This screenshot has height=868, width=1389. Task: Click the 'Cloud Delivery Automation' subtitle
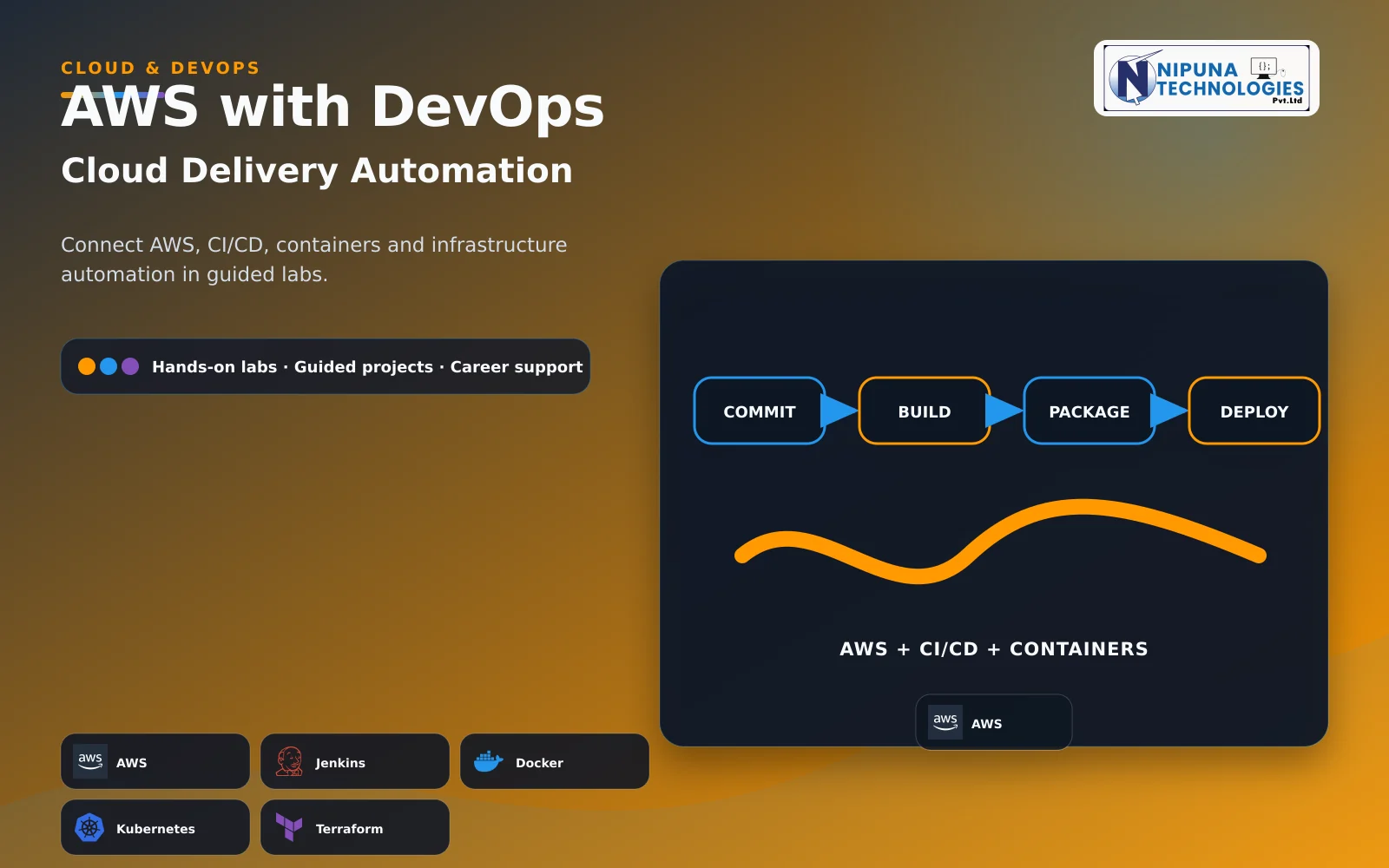tap(317, 171)
